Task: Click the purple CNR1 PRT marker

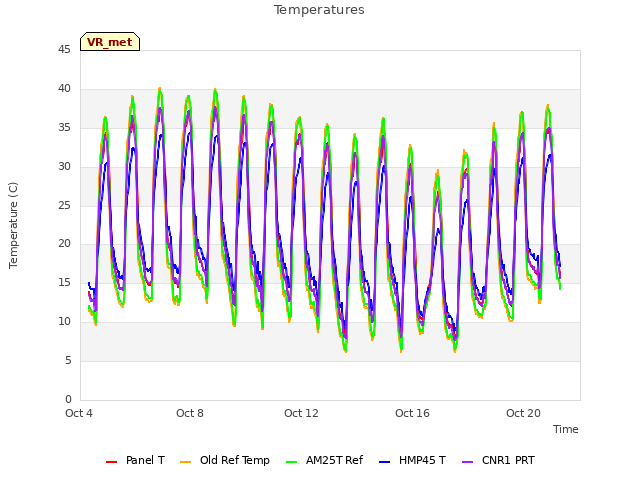Action: 467,462
